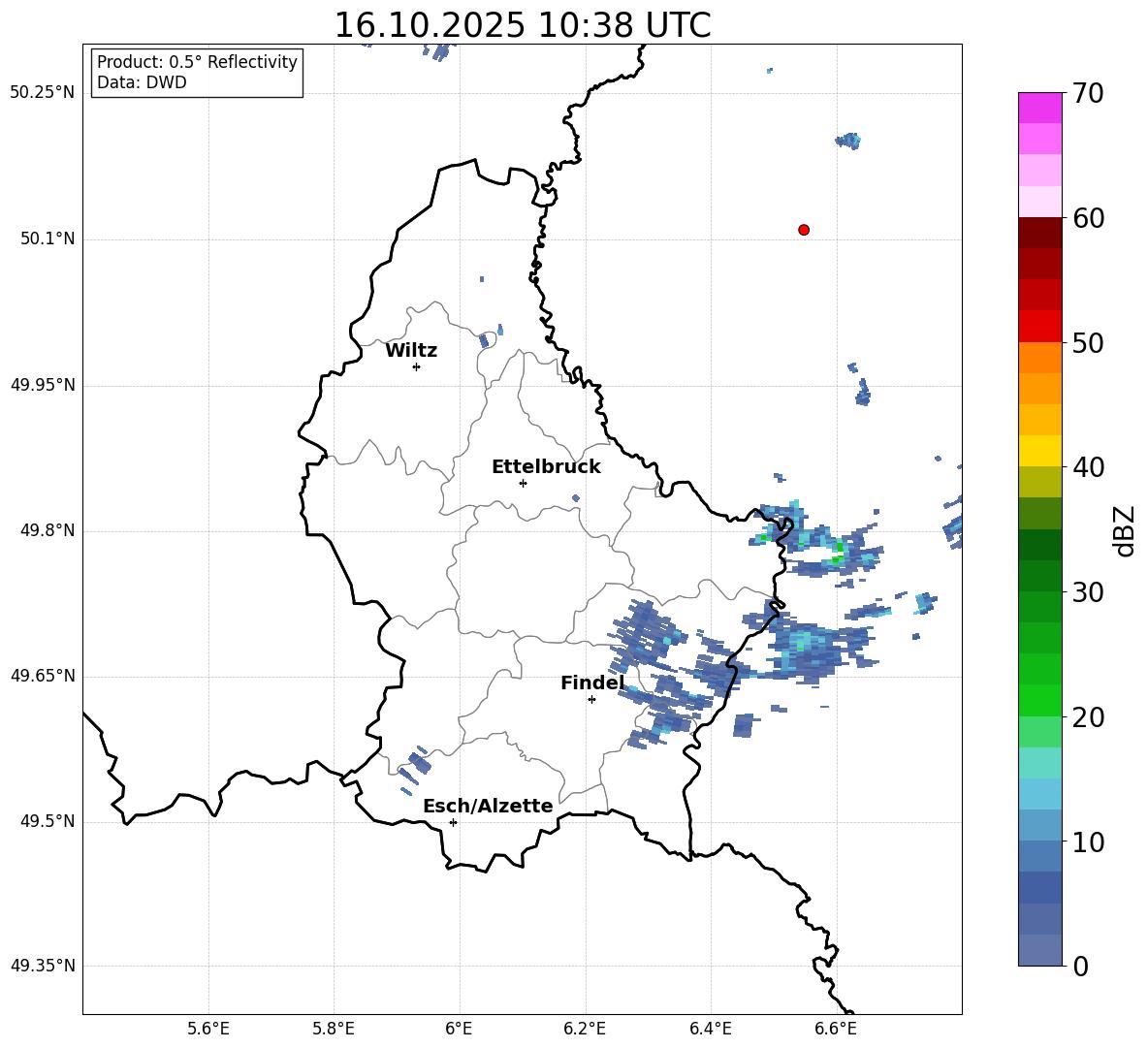Click the light blue colorbar segment near 14
This screenshot has height=1048, width=1148.
[x=1039, y=794]
